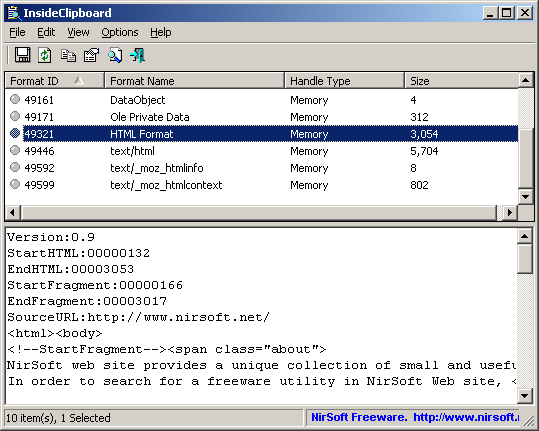This screenshot has height=431, width=539.
Task: Click the Save floppy disk toolbar icon
Action: pyautogui.click(x=22, y=55)
